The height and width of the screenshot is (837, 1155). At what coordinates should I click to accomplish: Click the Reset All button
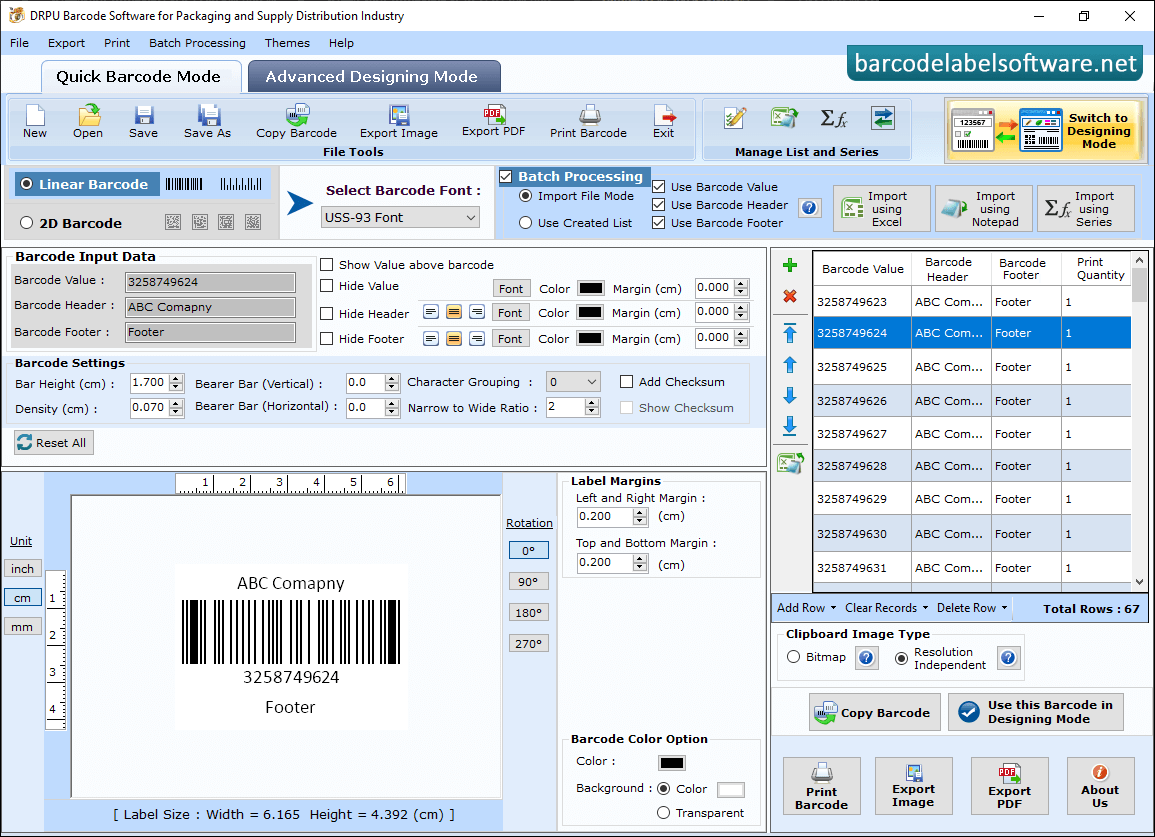tap(54, 443)
